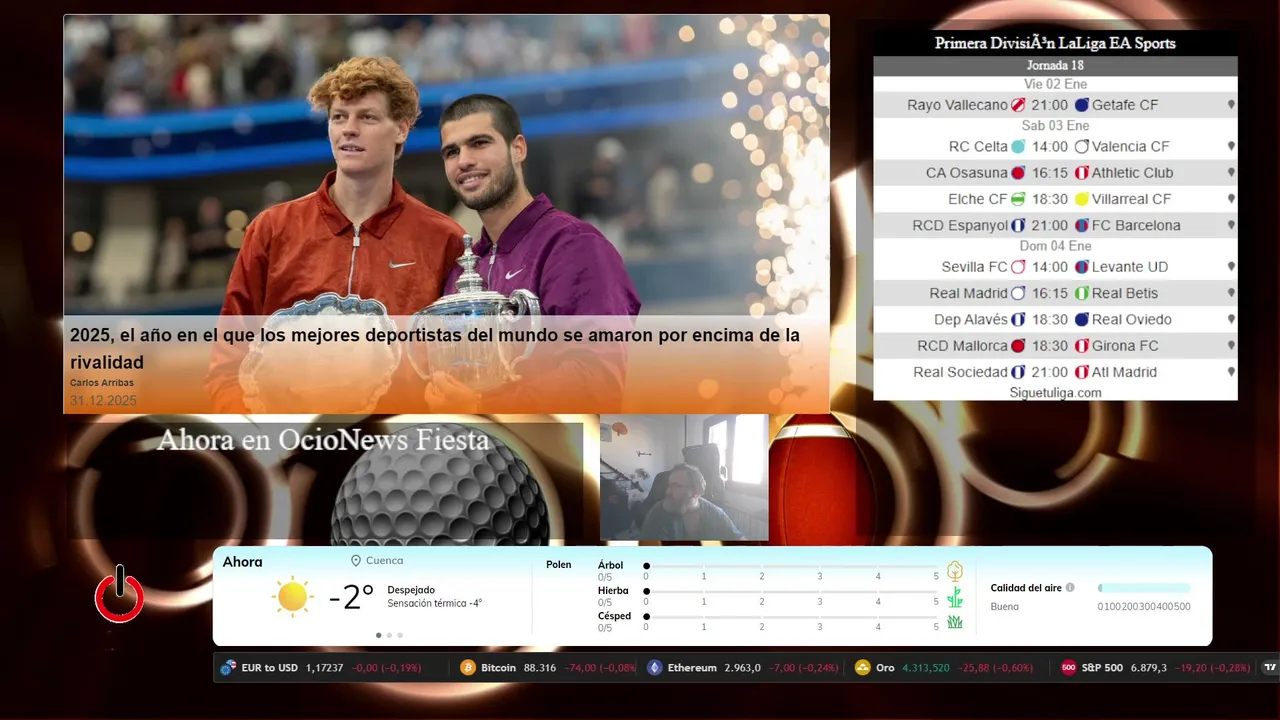Click the gold Oro icon
The height and width of the screenshot is (720, 1280).
[862, 667]
